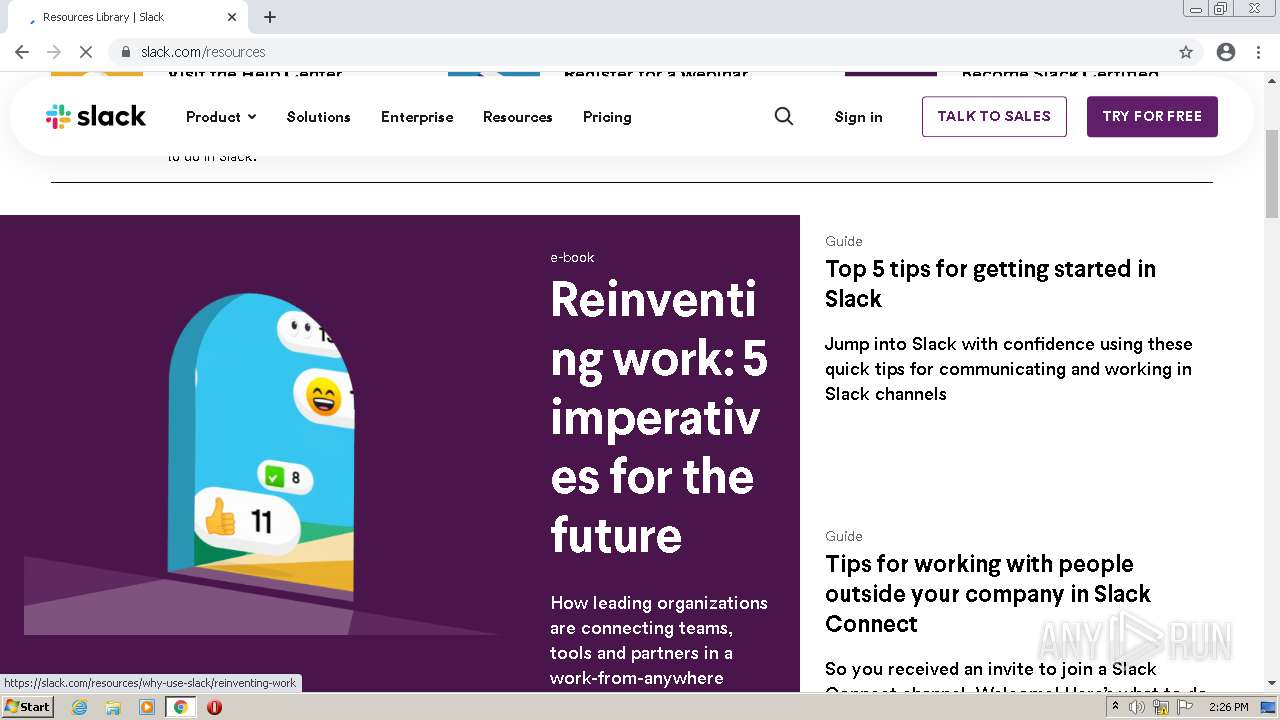Bookmark this page with the star icon

(x=1186, y=52)
